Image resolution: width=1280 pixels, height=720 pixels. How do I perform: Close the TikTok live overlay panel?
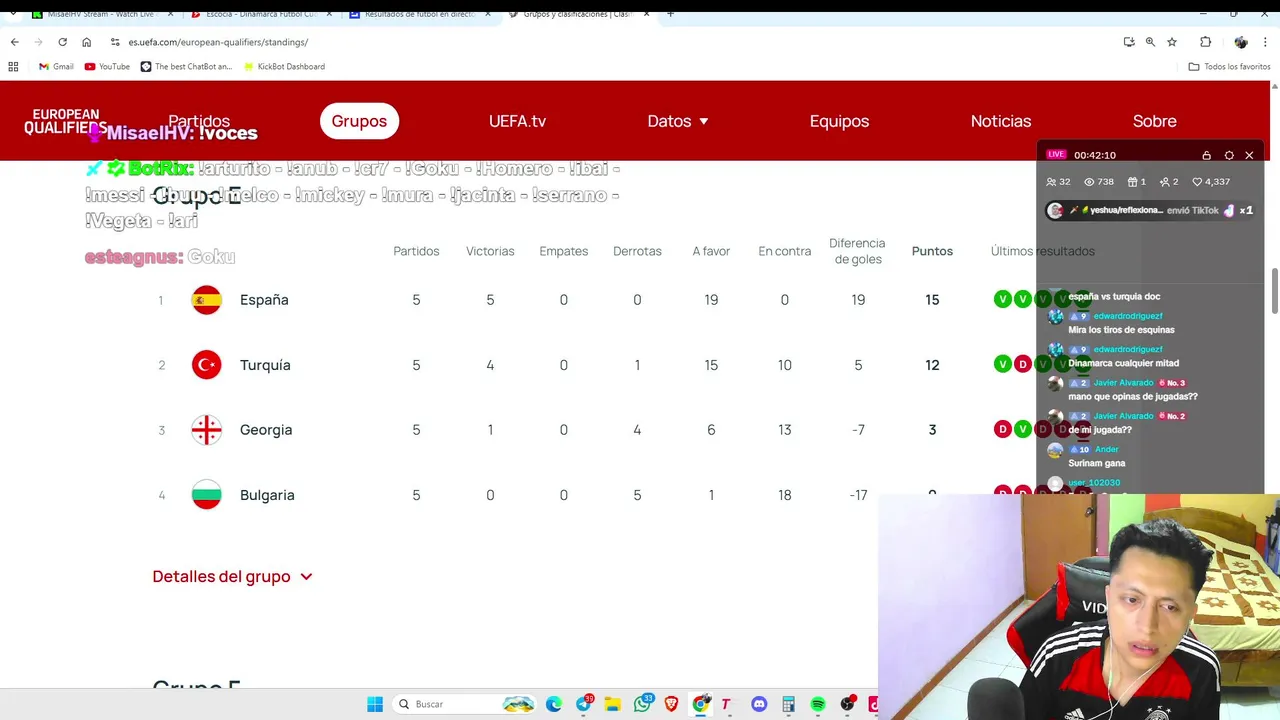coord(1249,155)
